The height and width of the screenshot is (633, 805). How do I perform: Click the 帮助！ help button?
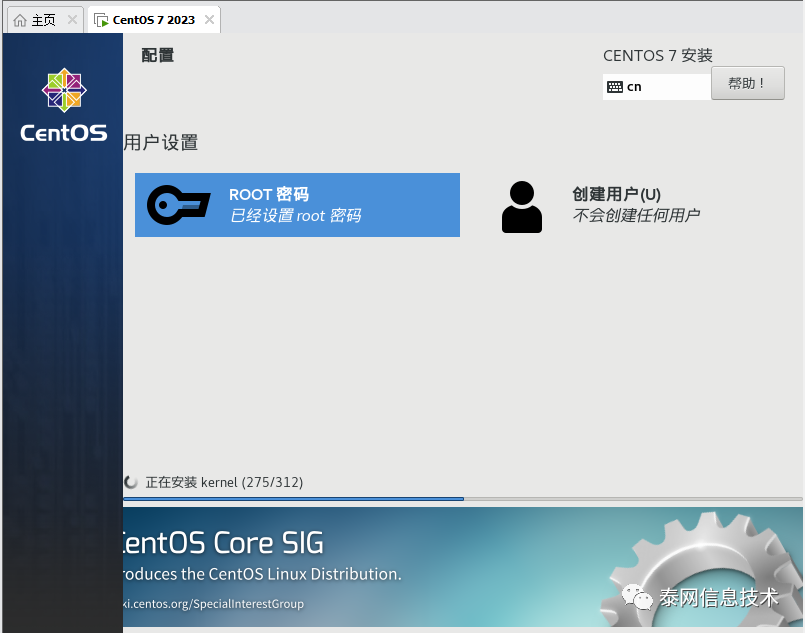[748, 83]
